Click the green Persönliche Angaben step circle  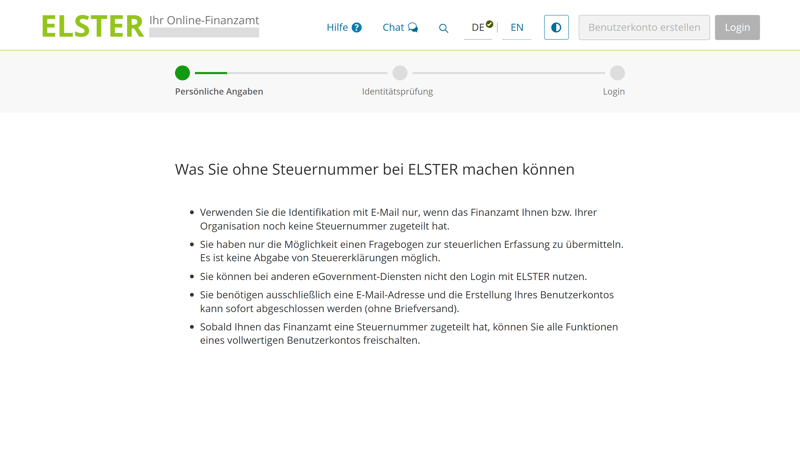click(182, 73)
